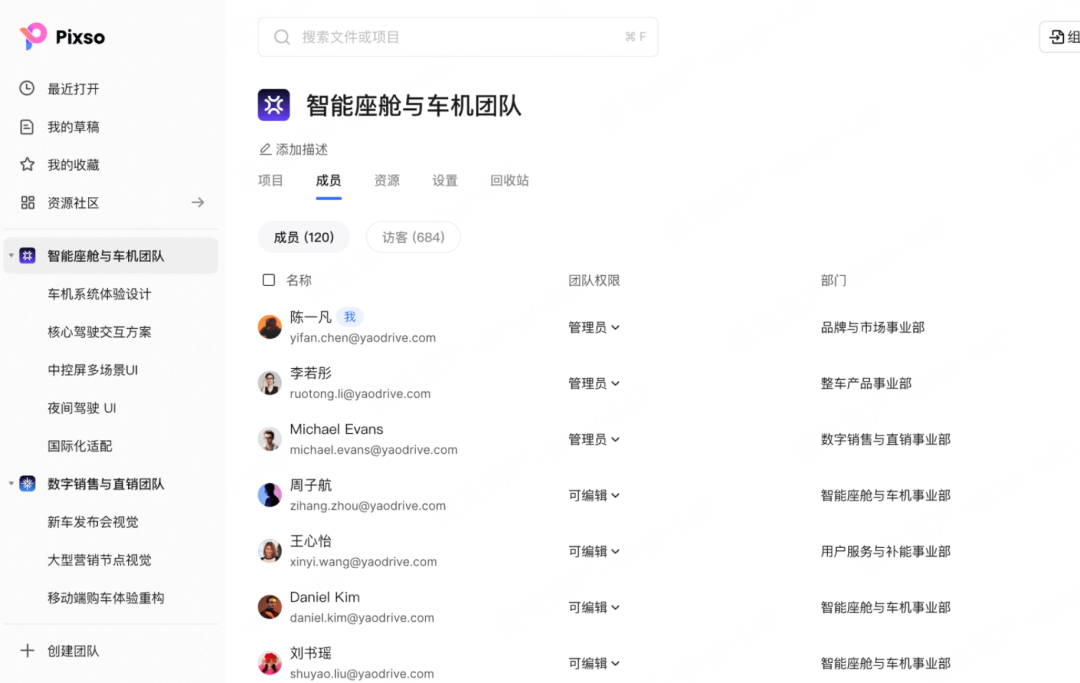Click 智能座舱与车机团队 sidebar team icon
The width and height of the screenshot is (1080, 683).
28,255
